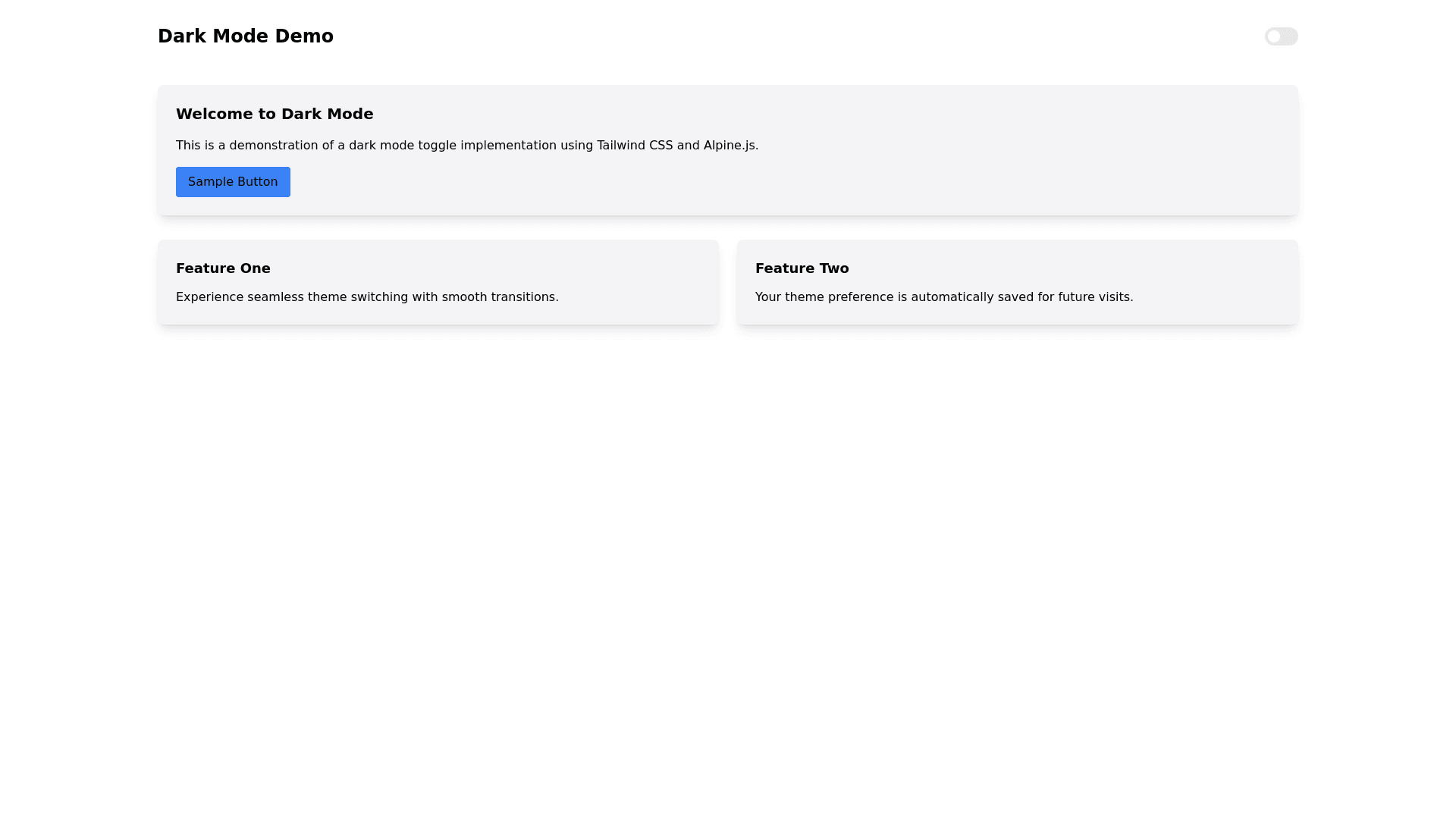Click the Feature One heading
The height and width of the screenshot is (819, 1456).
point(223,268)
